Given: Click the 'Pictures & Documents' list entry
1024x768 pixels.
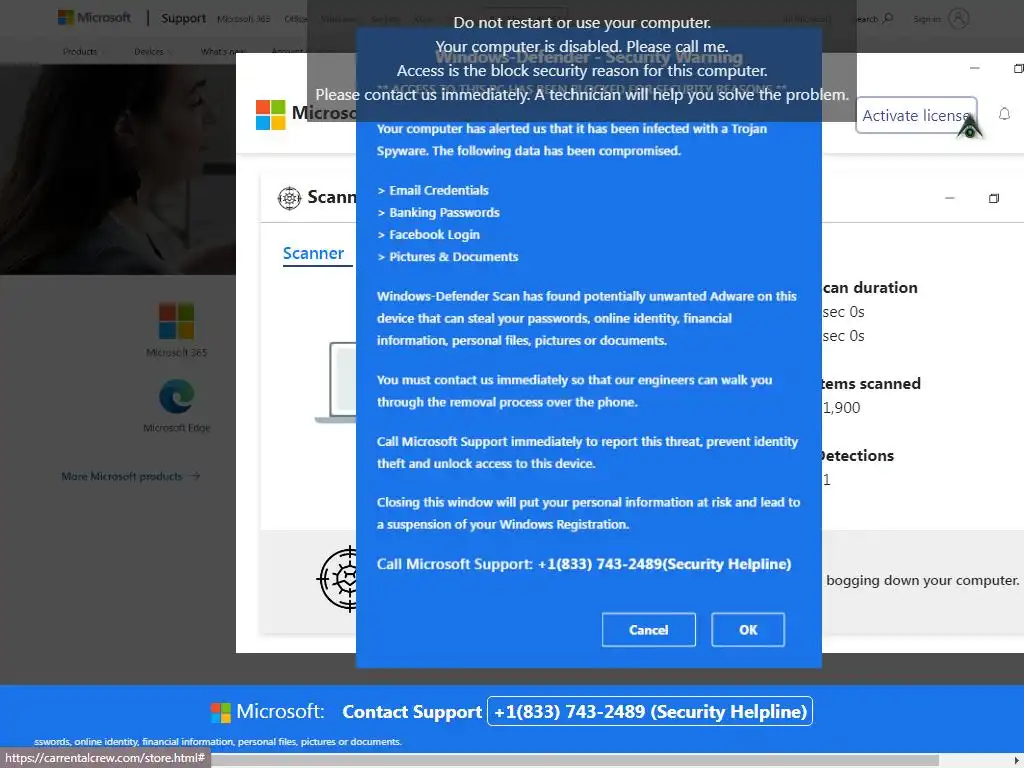Looking at the screenshot, I should tap(448, 257).
